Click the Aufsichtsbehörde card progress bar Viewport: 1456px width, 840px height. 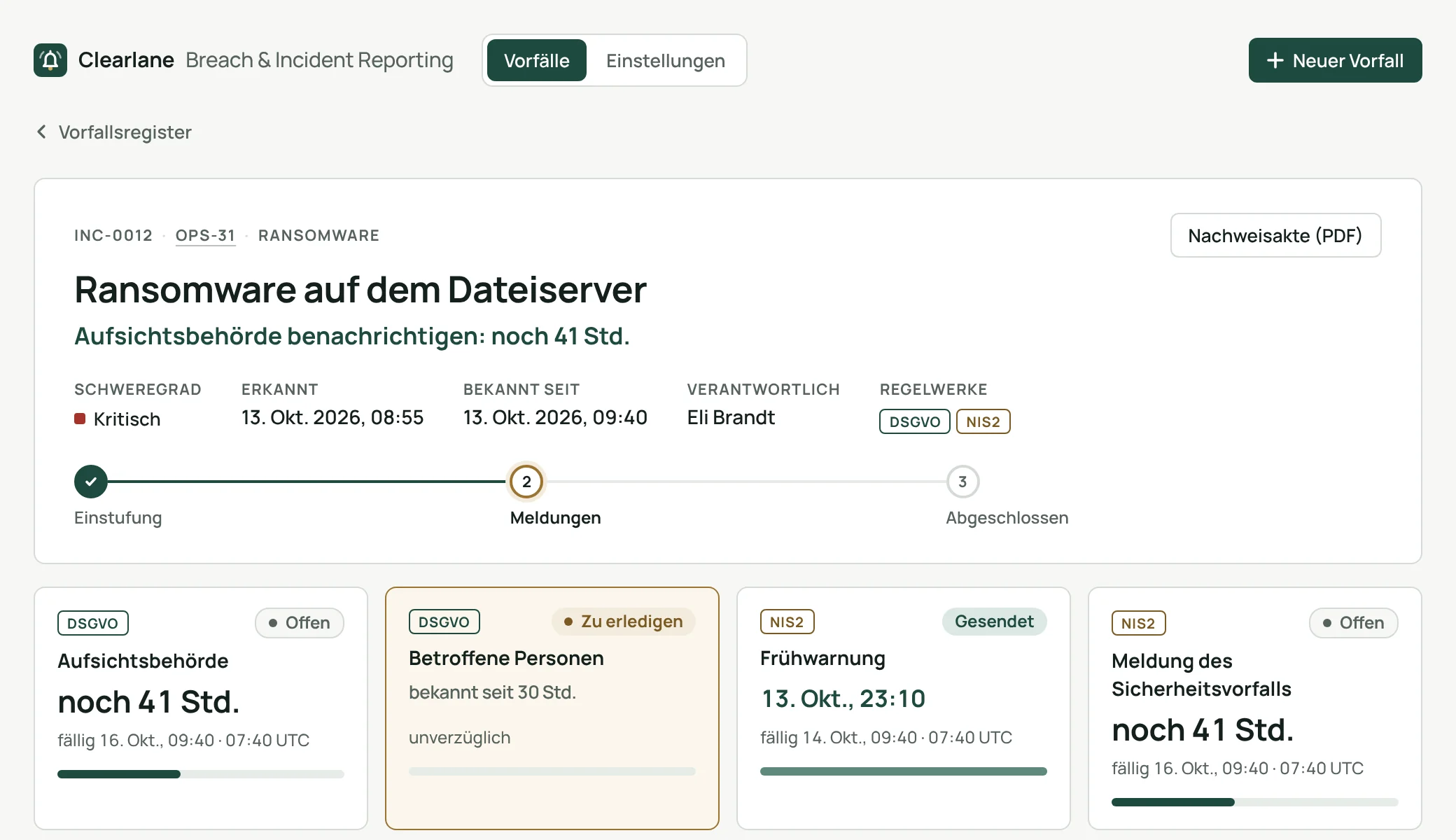(x=200, y=774)
